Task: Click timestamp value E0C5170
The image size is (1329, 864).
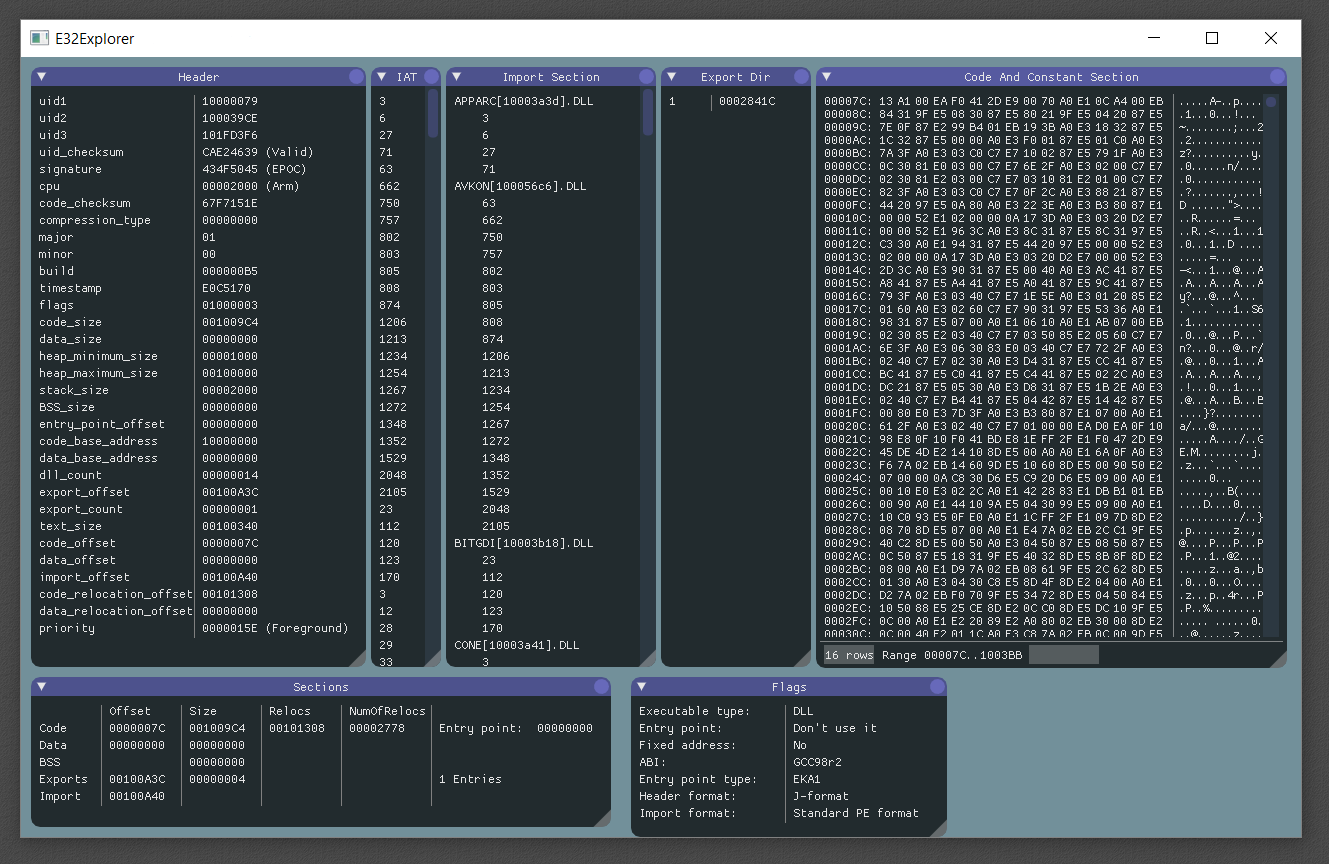Action: [x=226, y=288]
